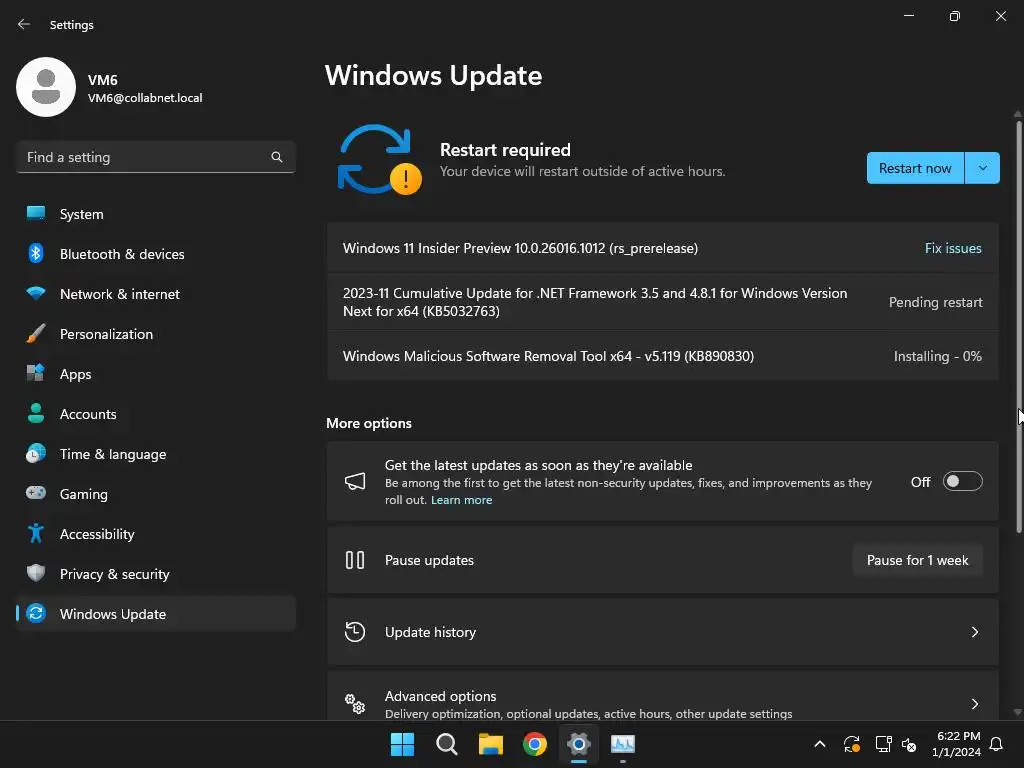This screenshot has height=768, width=1024.
Task: Click the muted volume tray icon
Action: click(909, 744)
